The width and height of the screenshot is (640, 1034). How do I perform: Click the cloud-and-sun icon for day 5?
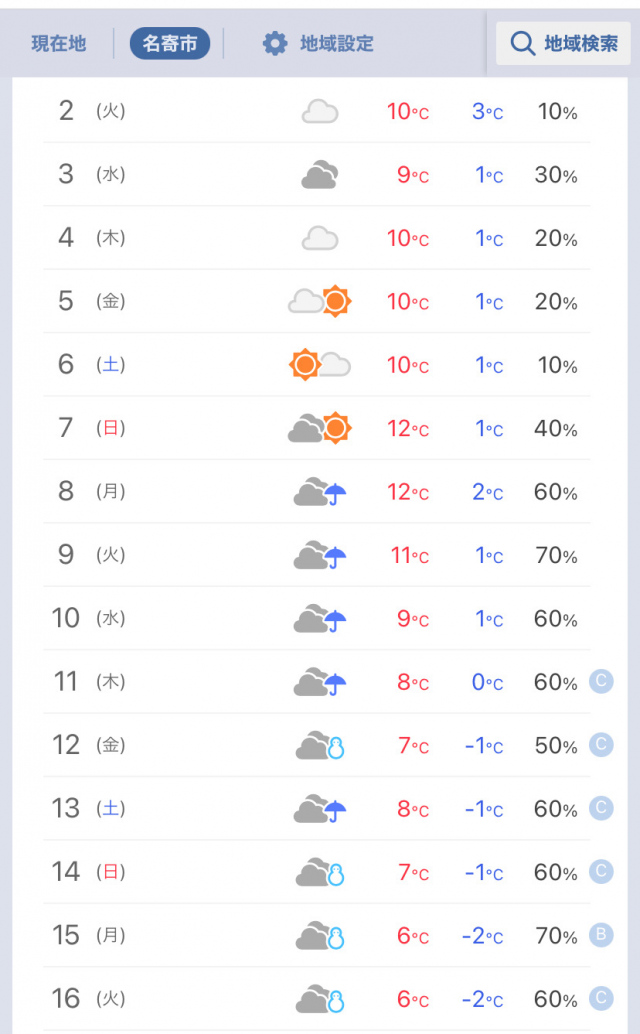[320, 301]
